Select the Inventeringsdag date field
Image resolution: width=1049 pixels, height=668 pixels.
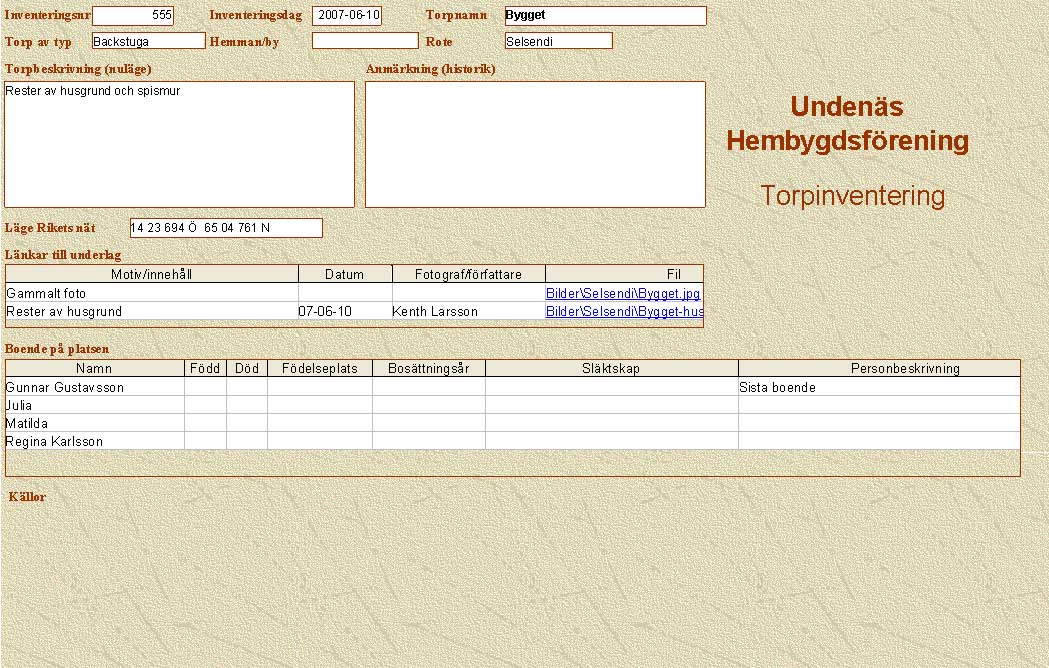click(x=346, y=15)
